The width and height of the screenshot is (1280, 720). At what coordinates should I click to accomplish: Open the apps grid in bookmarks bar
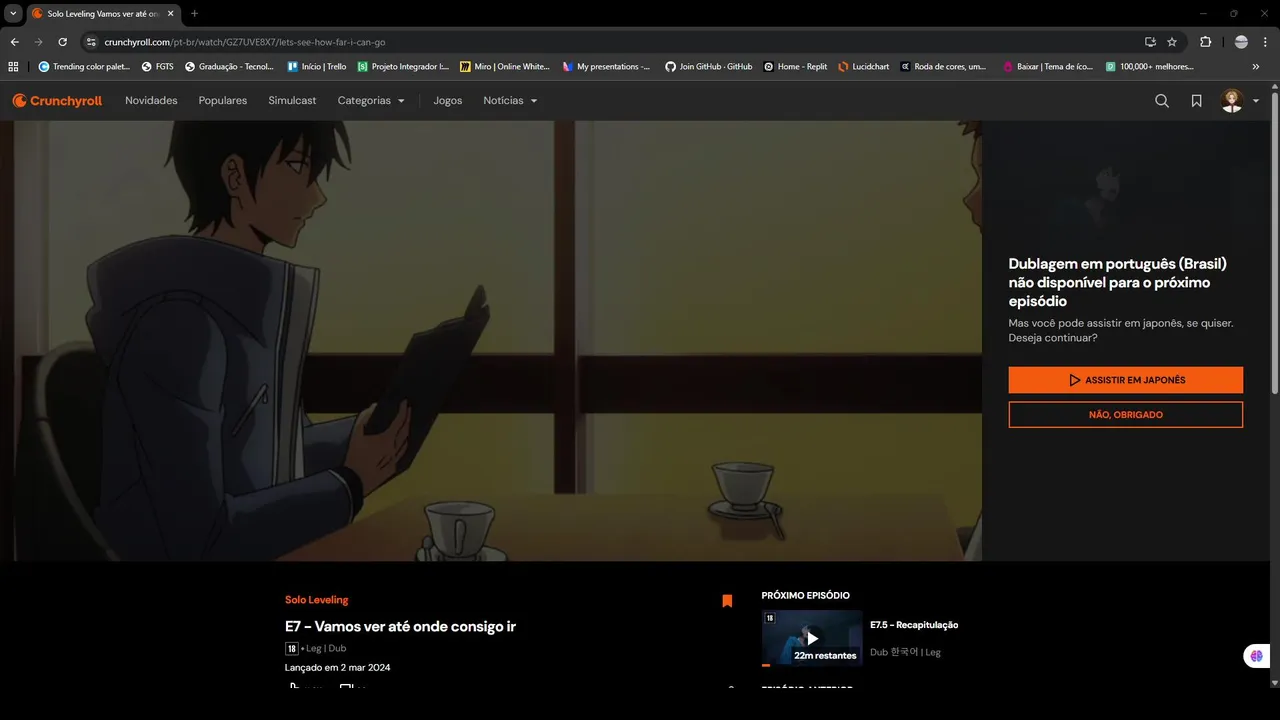[13, 67]
